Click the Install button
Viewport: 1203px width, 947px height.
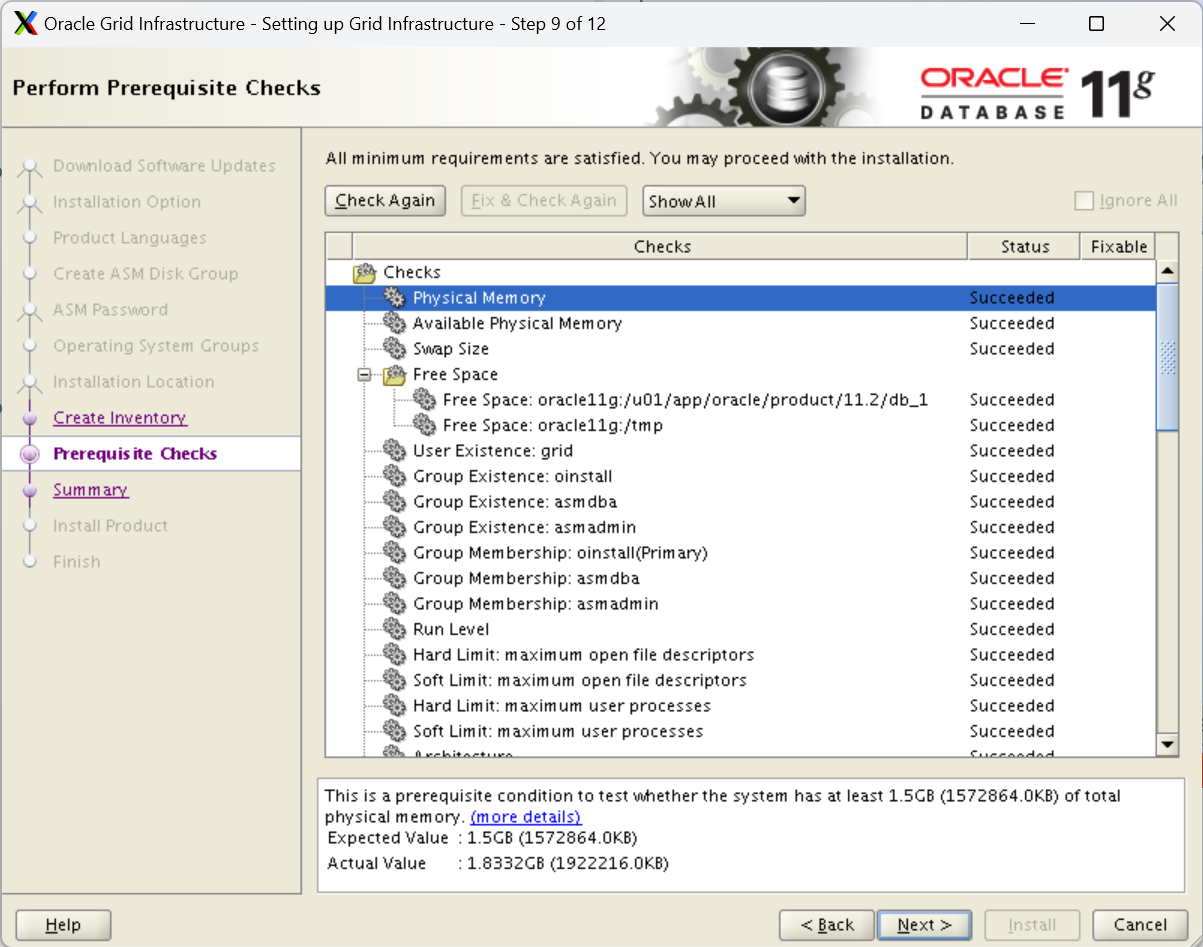1033,925
